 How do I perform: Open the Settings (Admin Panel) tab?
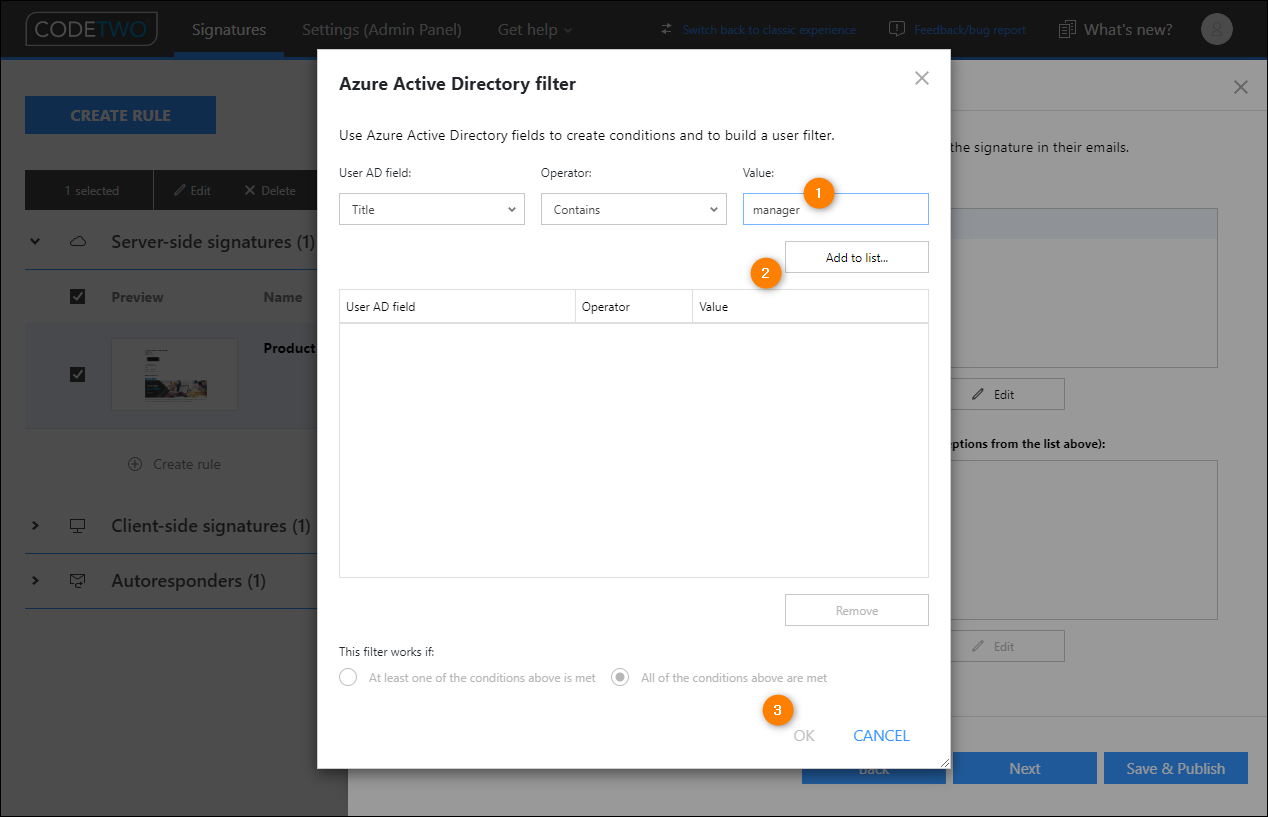coord(382,30)
